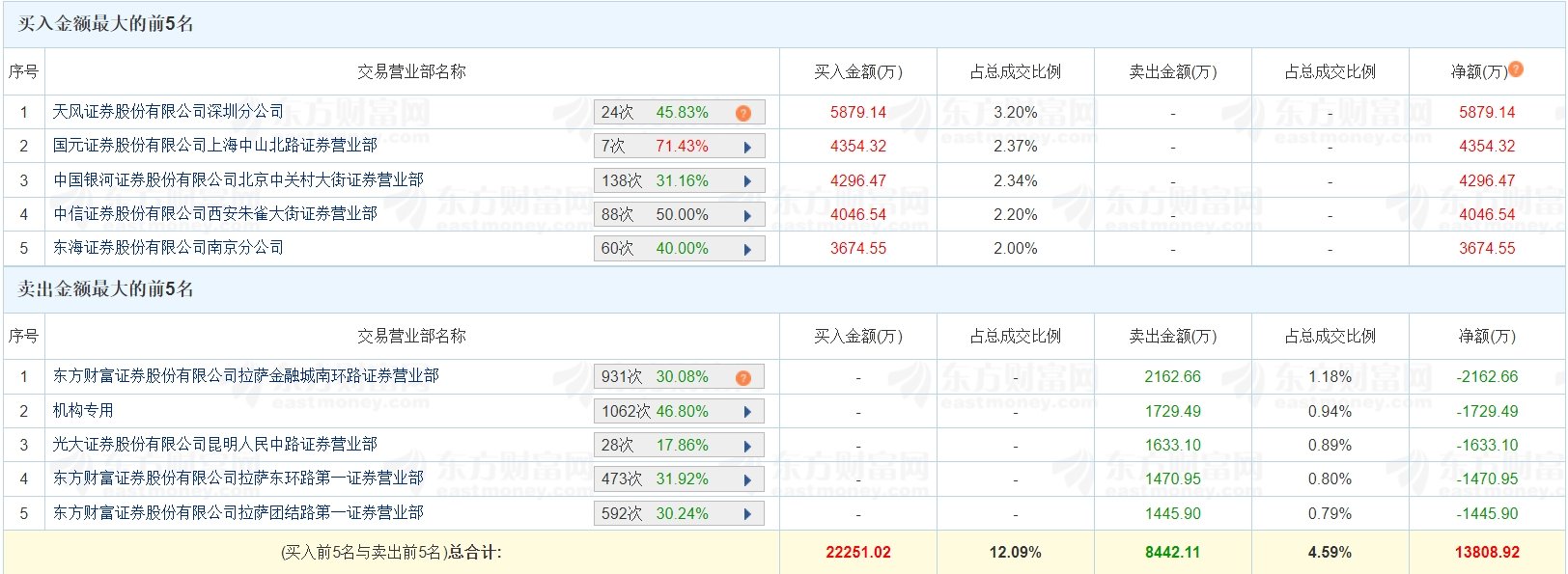Screen dimensions: 1568x574
Task: Click the 买入金额(万) column header in the buy table
Action: (857, 71)
